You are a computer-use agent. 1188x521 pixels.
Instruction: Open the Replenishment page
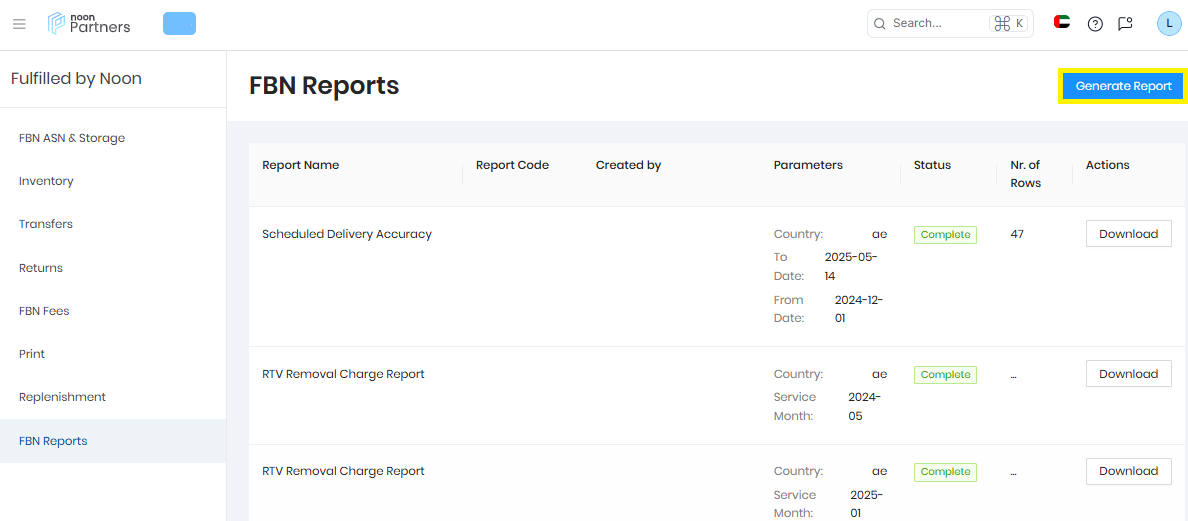click(x=113, y=397)
